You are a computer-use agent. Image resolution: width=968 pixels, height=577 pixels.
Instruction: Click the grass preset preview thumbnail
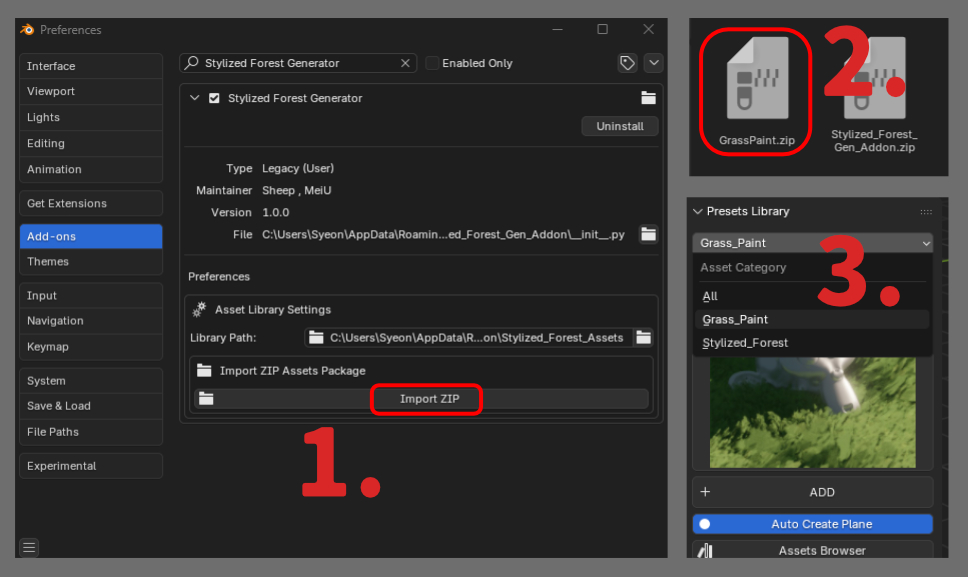point(812,412)
